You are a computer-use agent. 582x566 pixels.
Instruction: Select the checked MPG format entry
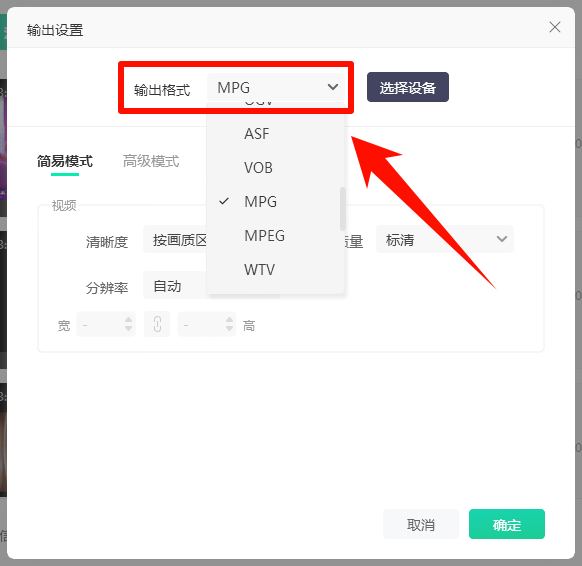[275, 202]
